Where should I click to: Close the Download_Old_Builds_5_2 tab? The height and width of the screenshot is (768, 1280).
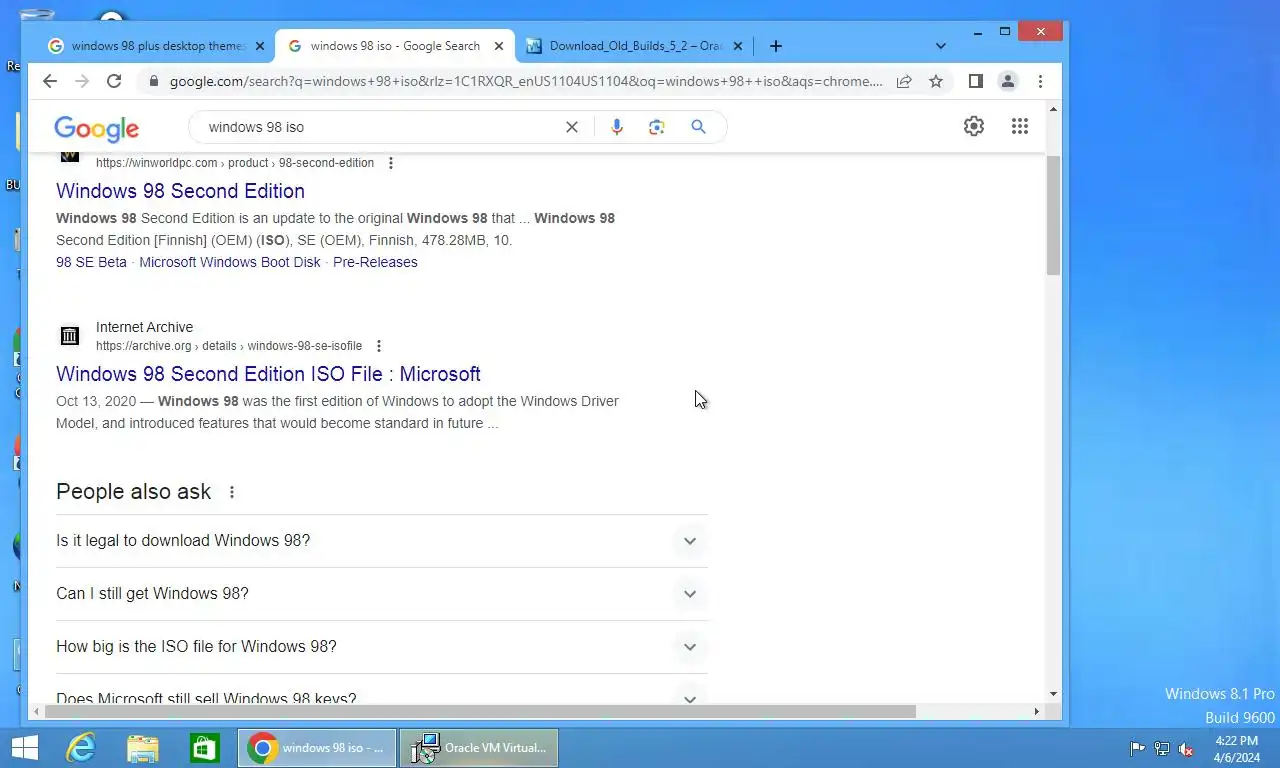click(738, 46)
